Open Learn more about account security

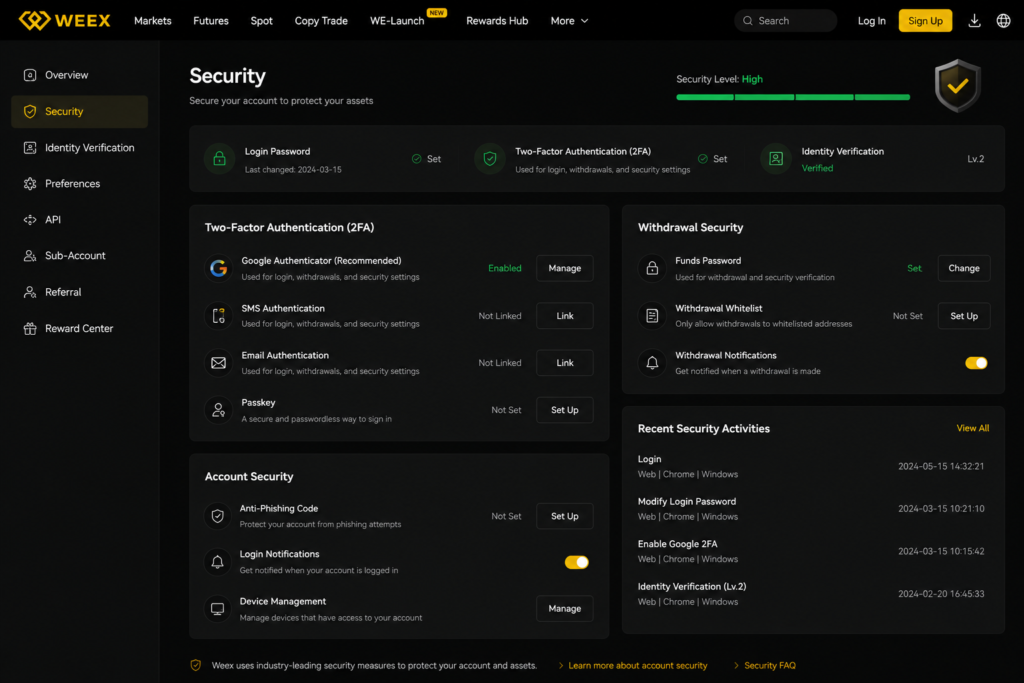tap(637, 665)
